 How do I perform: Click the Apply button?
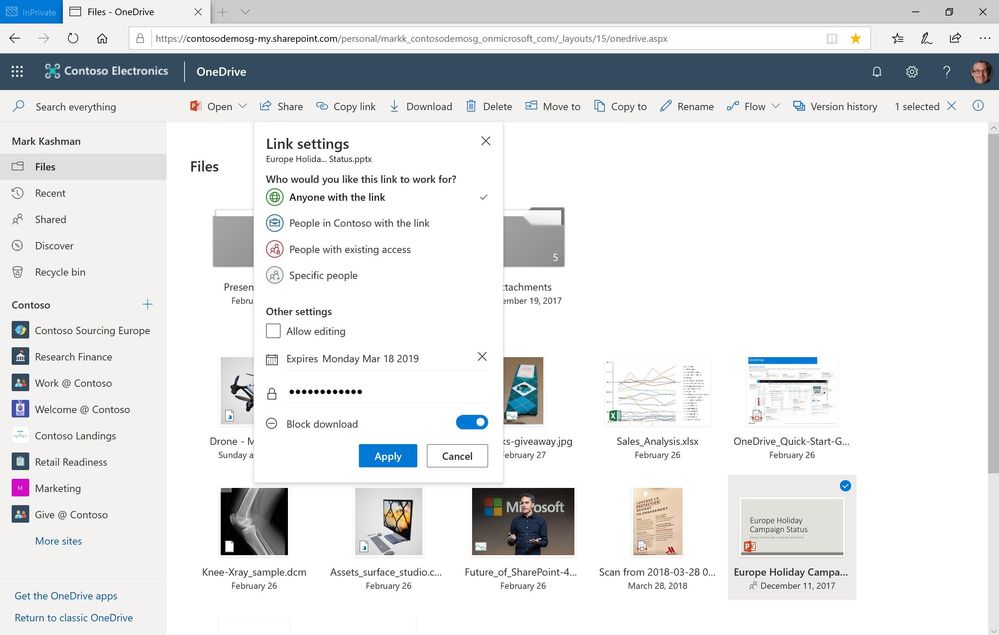(x=387, y=456)
